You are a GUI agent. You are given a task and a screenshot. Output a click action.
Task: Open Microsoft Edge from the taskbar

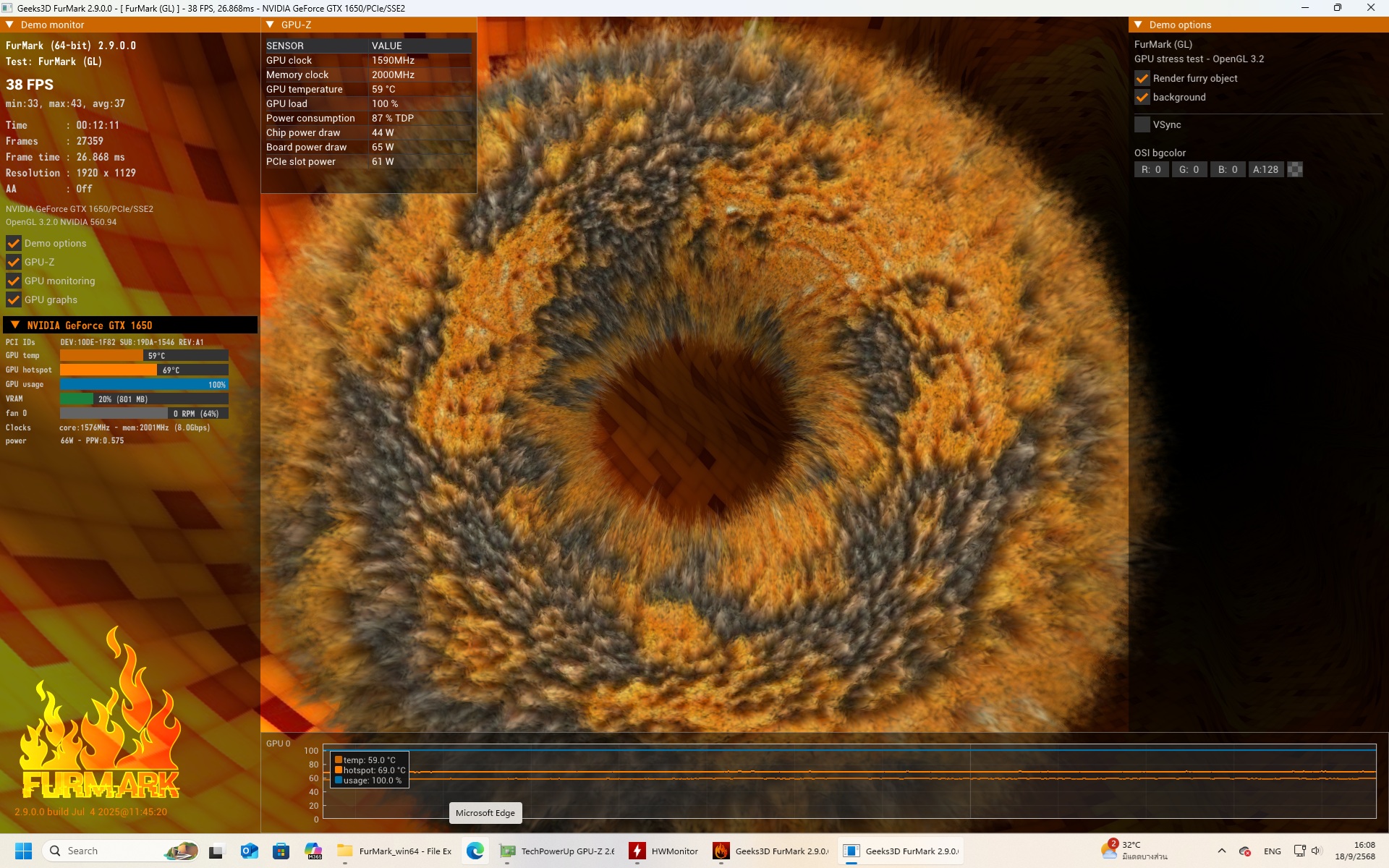(x=475, y=851)
